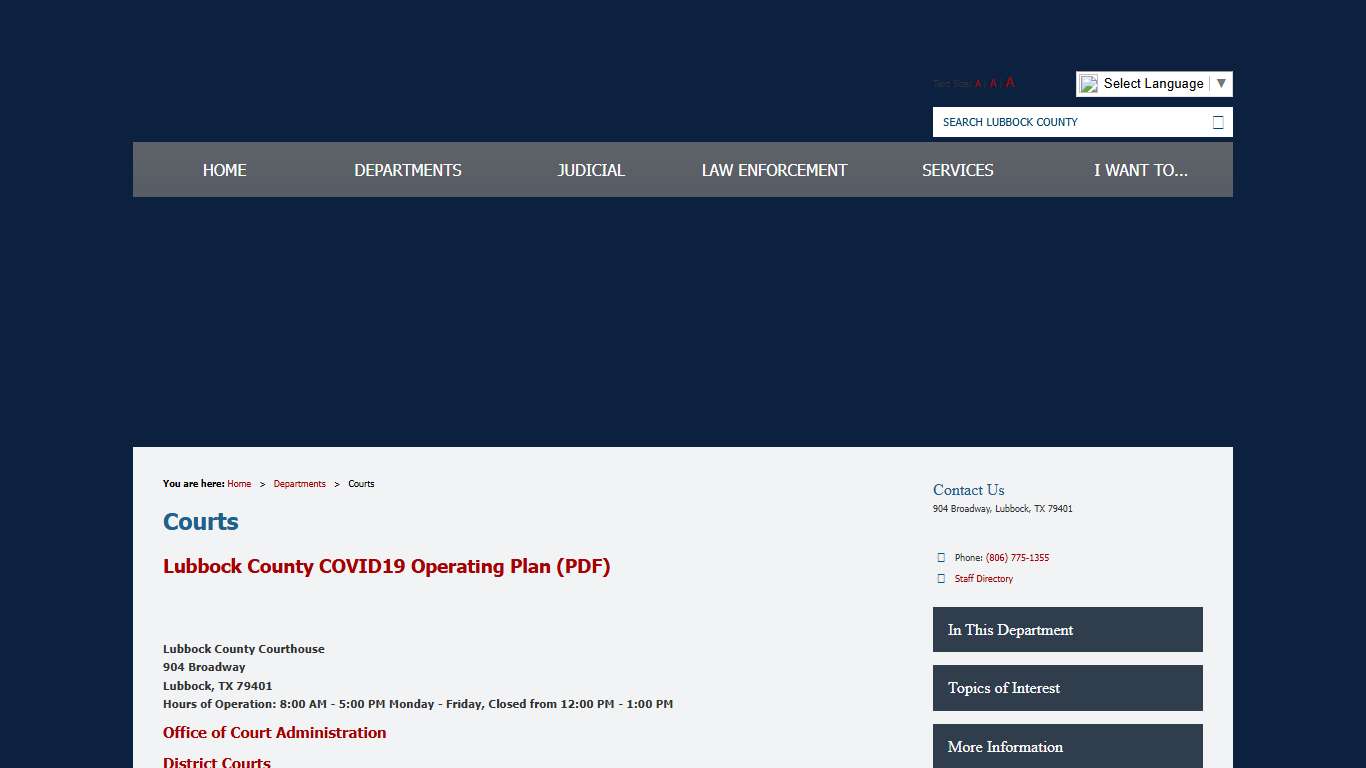This screenshot has width=1366, height=768.
Task: Open Lubbock County COVID19 Operating Plan PDF
Action: coord(386,566)
